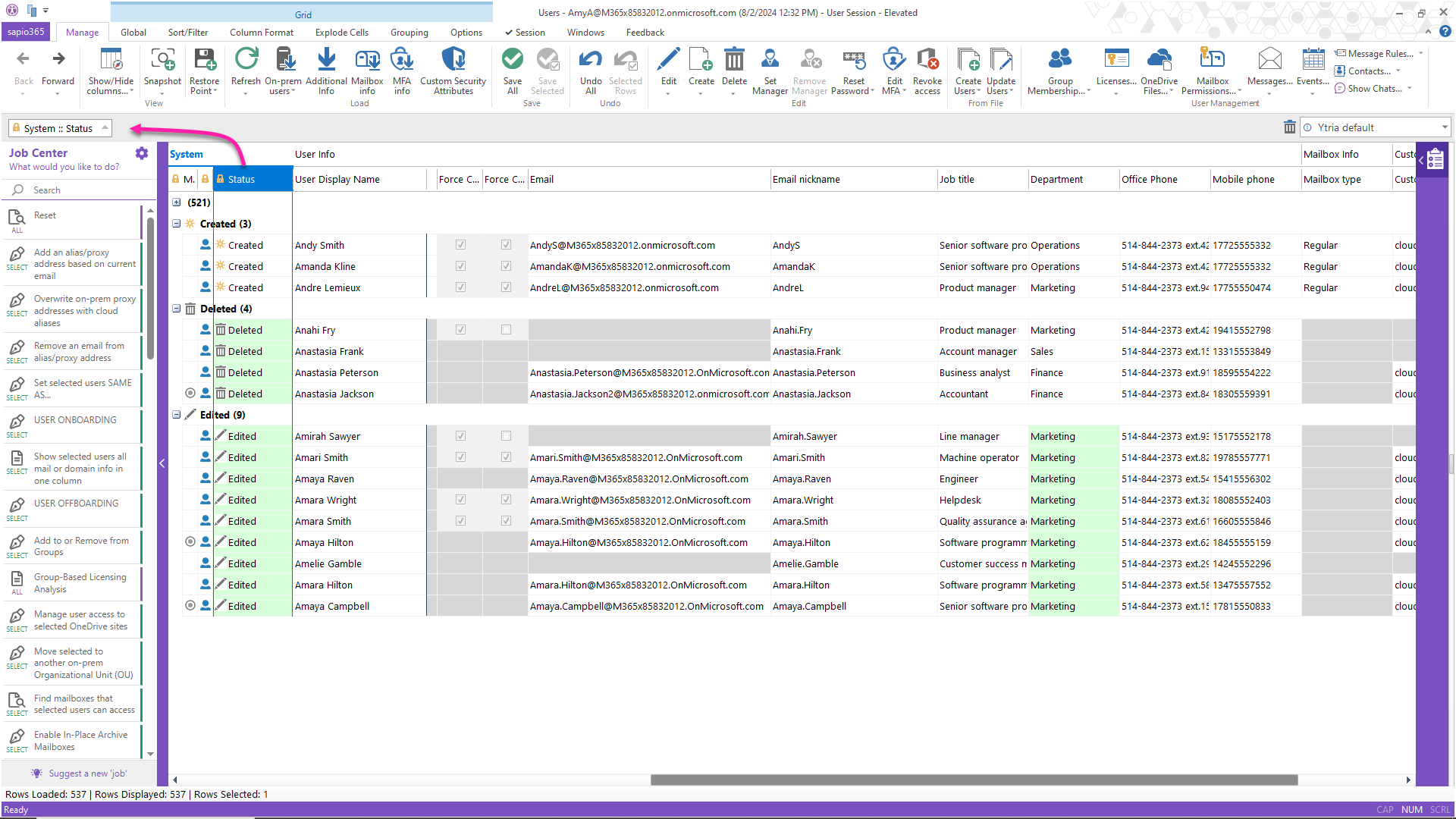Switch to the Global ribbon tab
Screen dimensions: 1456x819
[x=133, y=33]
